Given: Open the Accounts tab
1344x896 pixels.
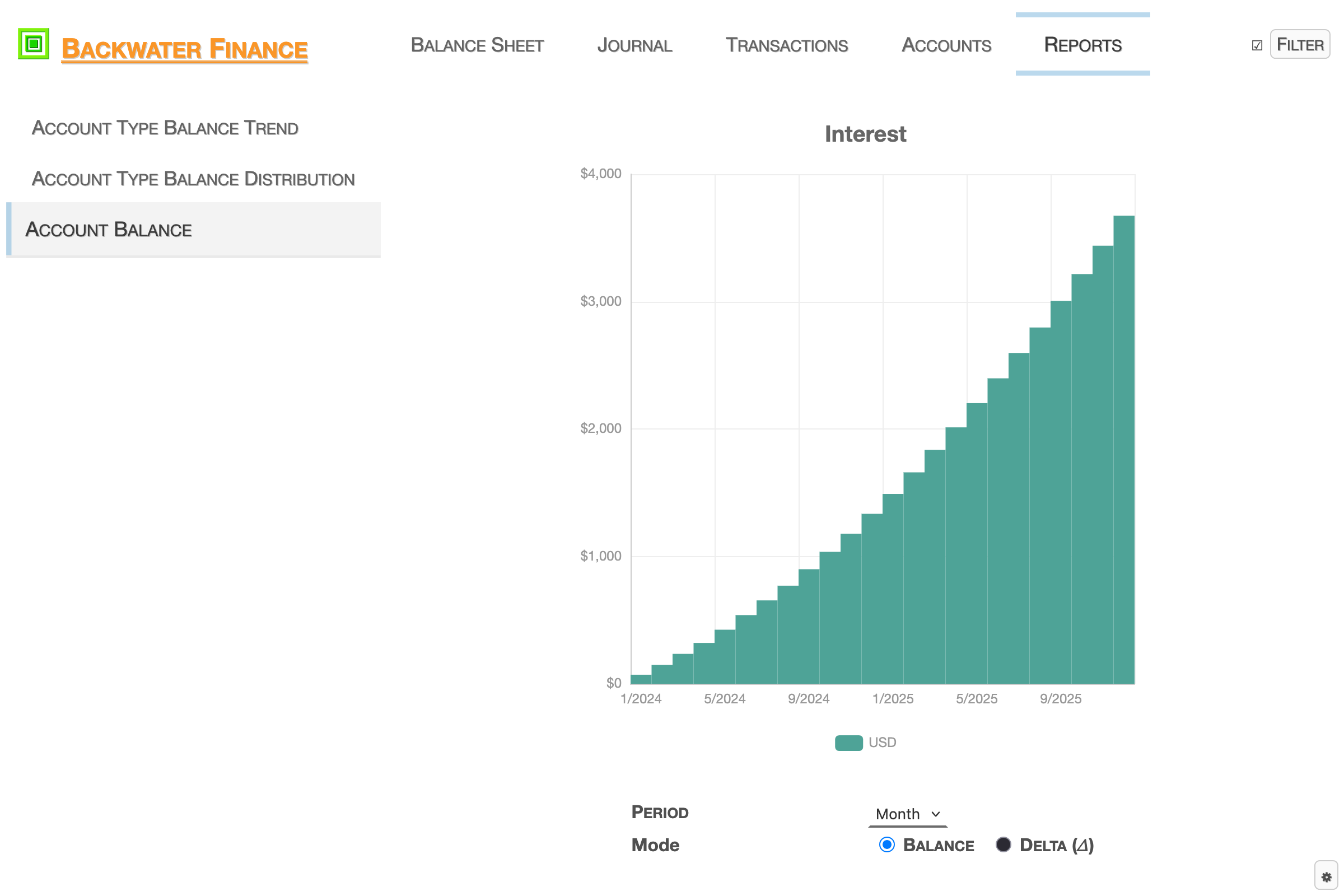Looking at the screenshot, I should [x=946, y=45].
